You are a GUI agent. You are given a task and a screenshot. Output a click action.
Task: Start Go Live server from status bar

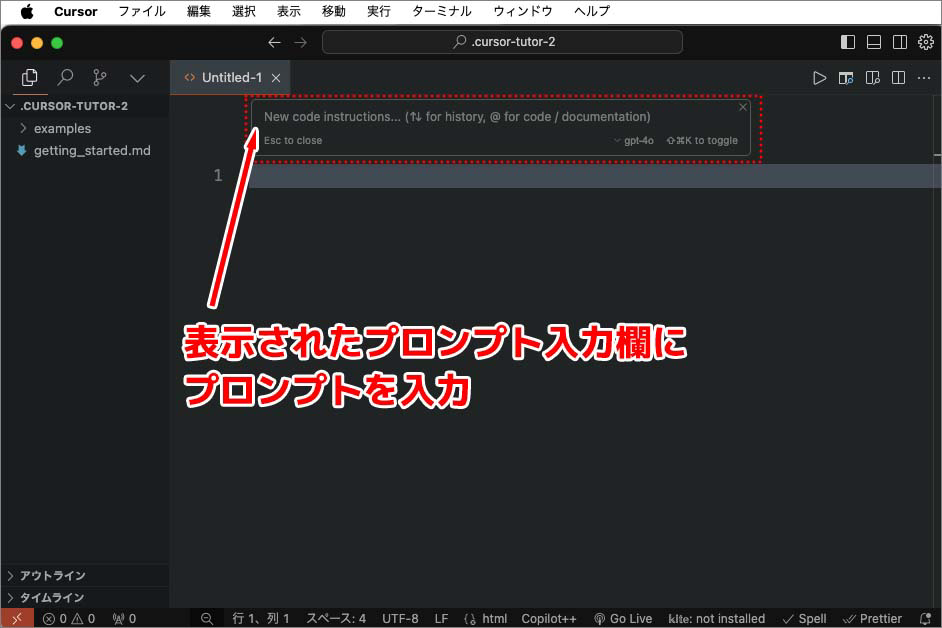622,618
